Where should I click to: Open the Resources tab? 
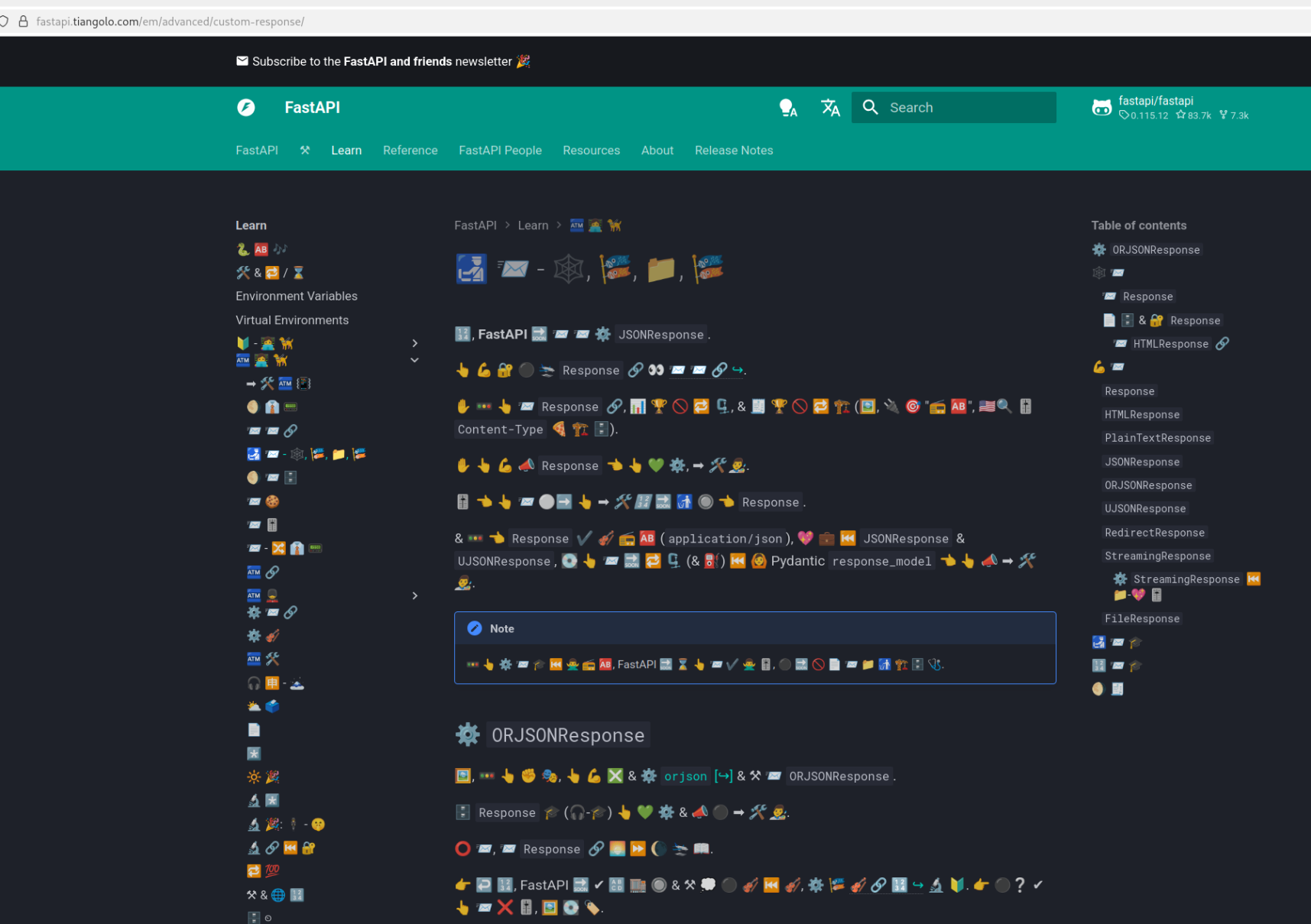[591, 151]
